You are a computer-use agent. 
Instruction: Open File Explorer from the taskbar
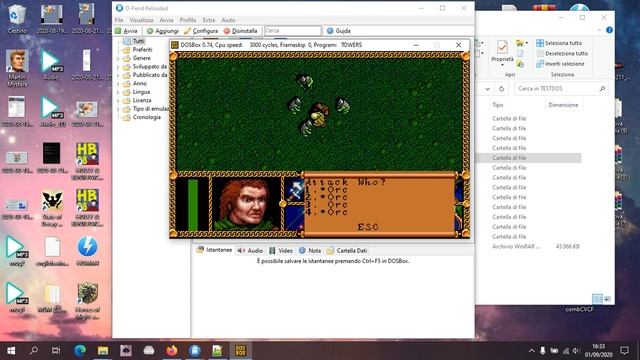tap(103, 351)
